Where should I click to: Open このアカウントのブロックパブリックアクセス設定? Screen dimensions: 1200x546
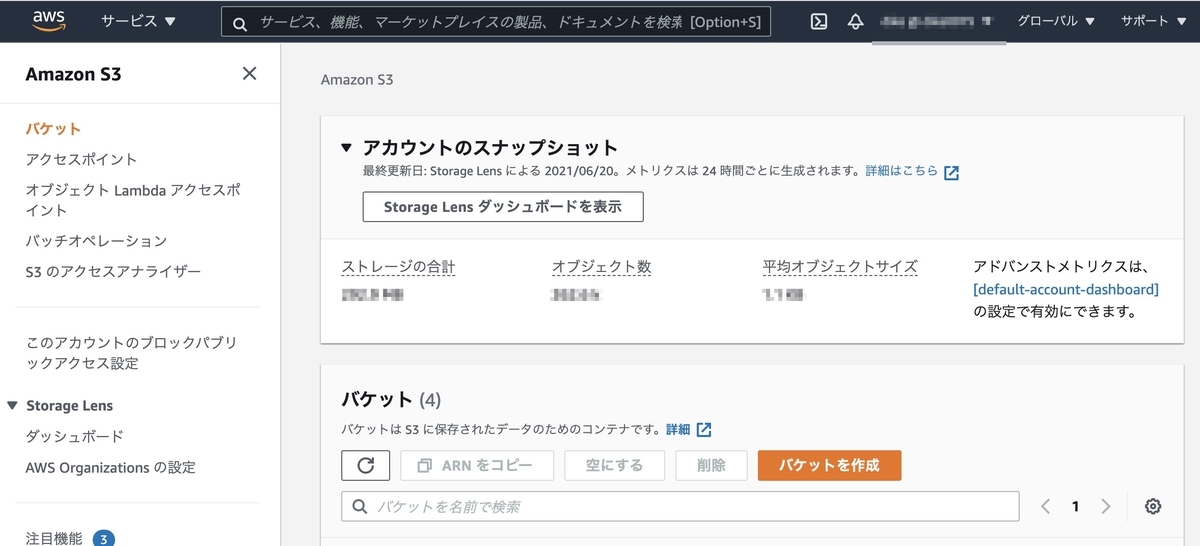[x=131, y=353]
